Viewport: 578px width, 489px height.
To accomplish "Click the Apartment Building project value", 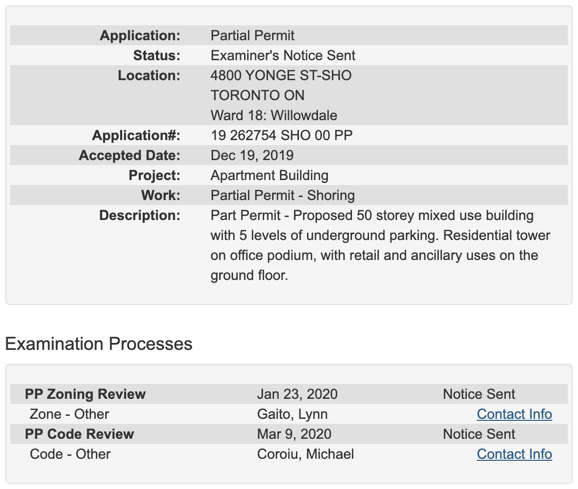I will [x=269, y=175].
